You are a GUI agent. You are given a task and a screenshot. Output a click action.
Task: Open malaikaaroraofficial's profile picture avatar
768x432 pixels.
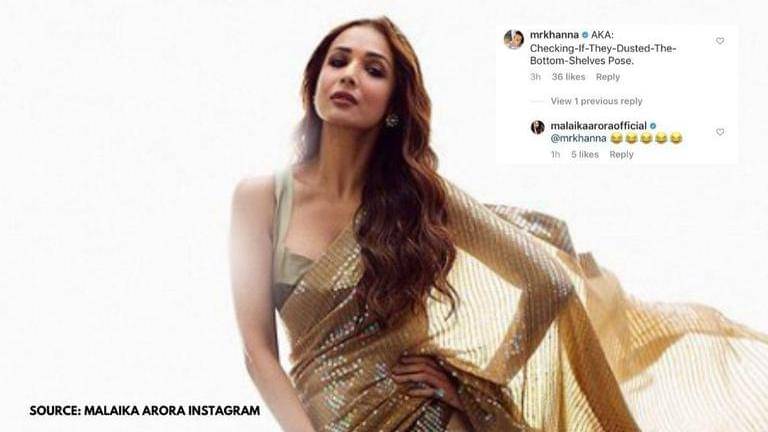tap(537, 127)
